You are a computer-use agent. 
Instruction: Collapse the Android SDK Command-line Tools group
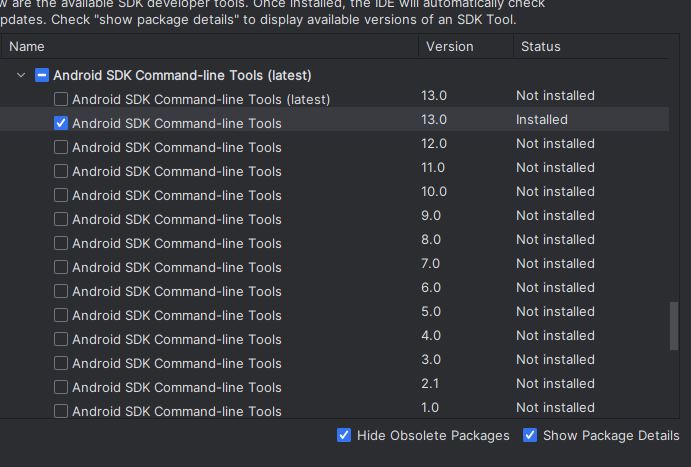[21, 75]
